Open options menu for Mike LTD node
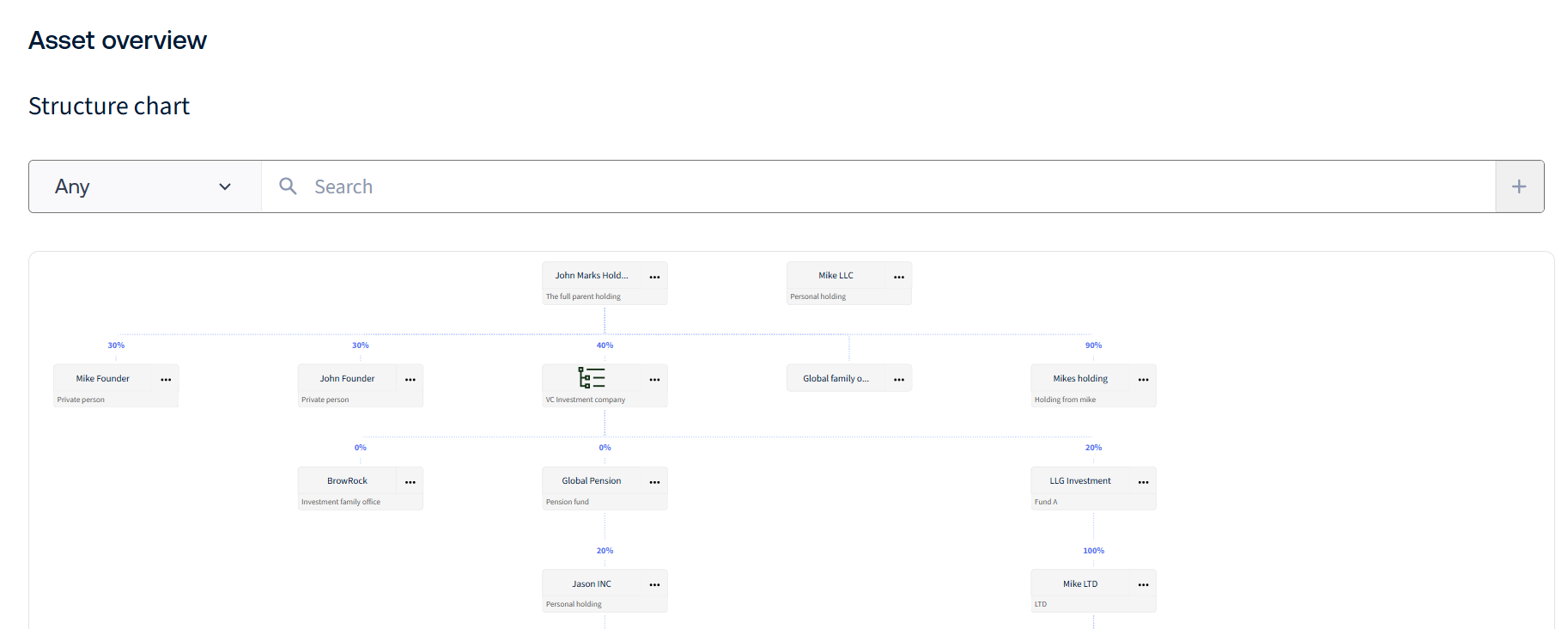 click(x=1143, y=584)
